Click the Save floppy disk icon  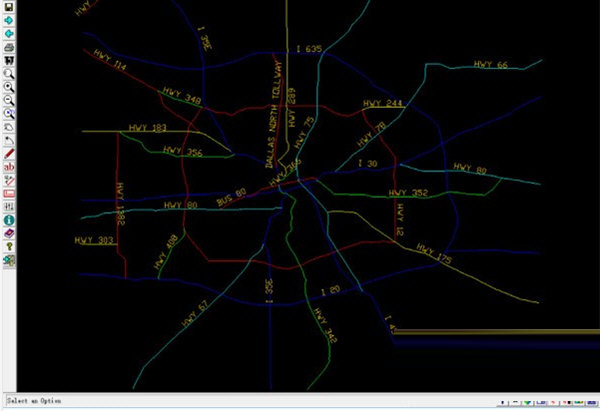pos(9,6)
